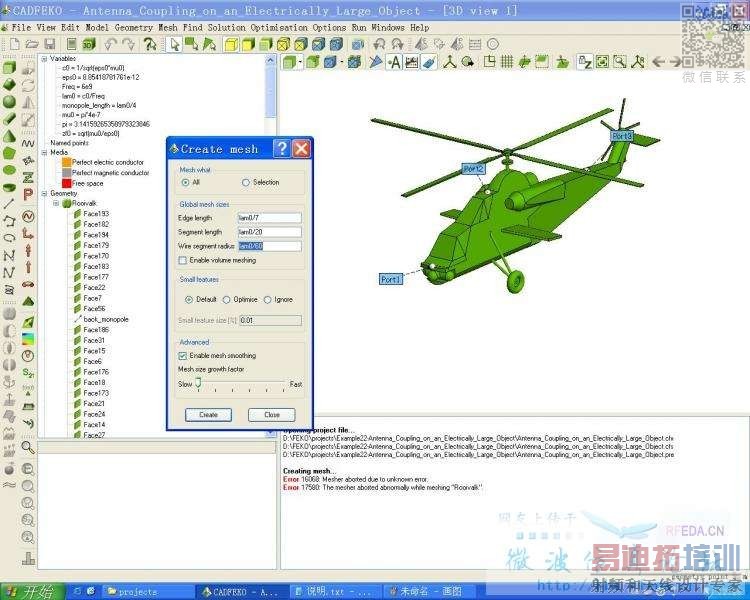Click the back navigation arrow in view toolbar
The width and height of the screenshot is (750, 600).
(x=659, y=62)
